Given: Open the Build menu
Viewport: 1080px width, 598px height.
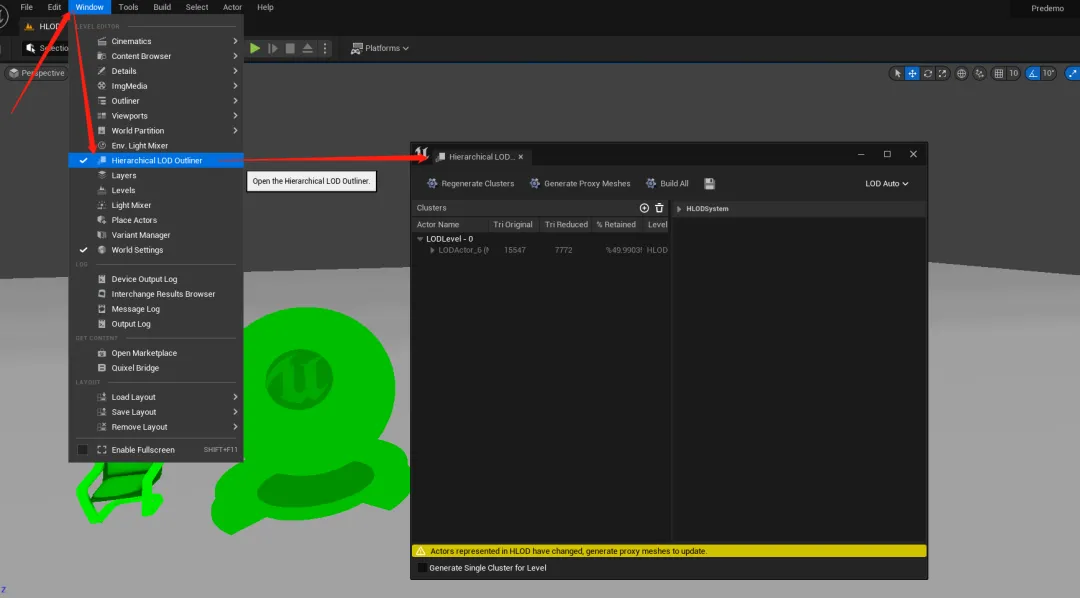Looking at the screenshot, I should click(162, 7).
